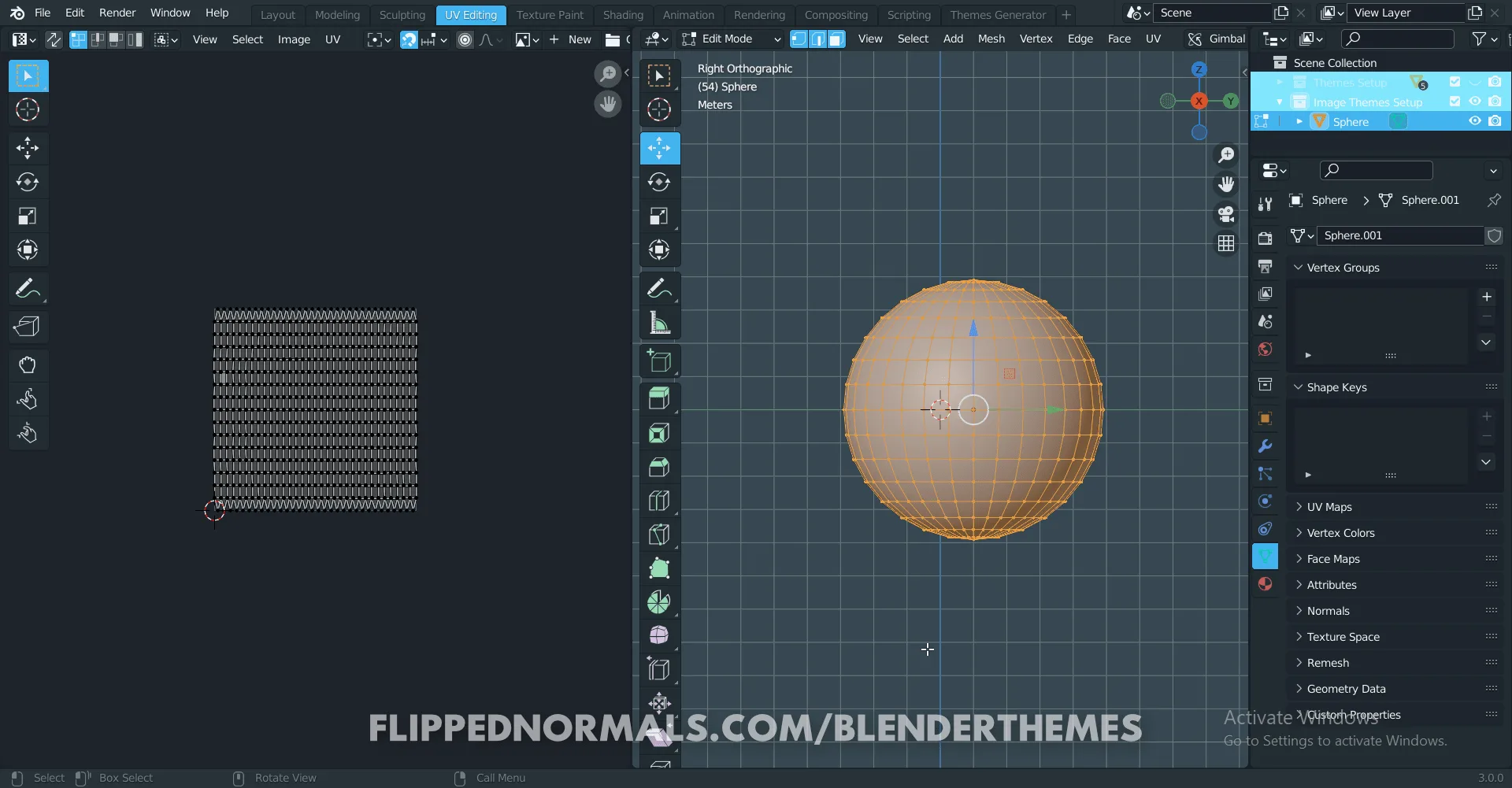Click the New button to create an image

580,39
